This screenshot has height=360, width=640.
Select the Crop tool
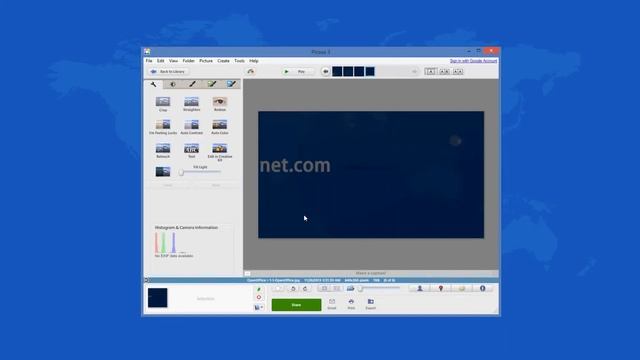[x=163, y=104]
